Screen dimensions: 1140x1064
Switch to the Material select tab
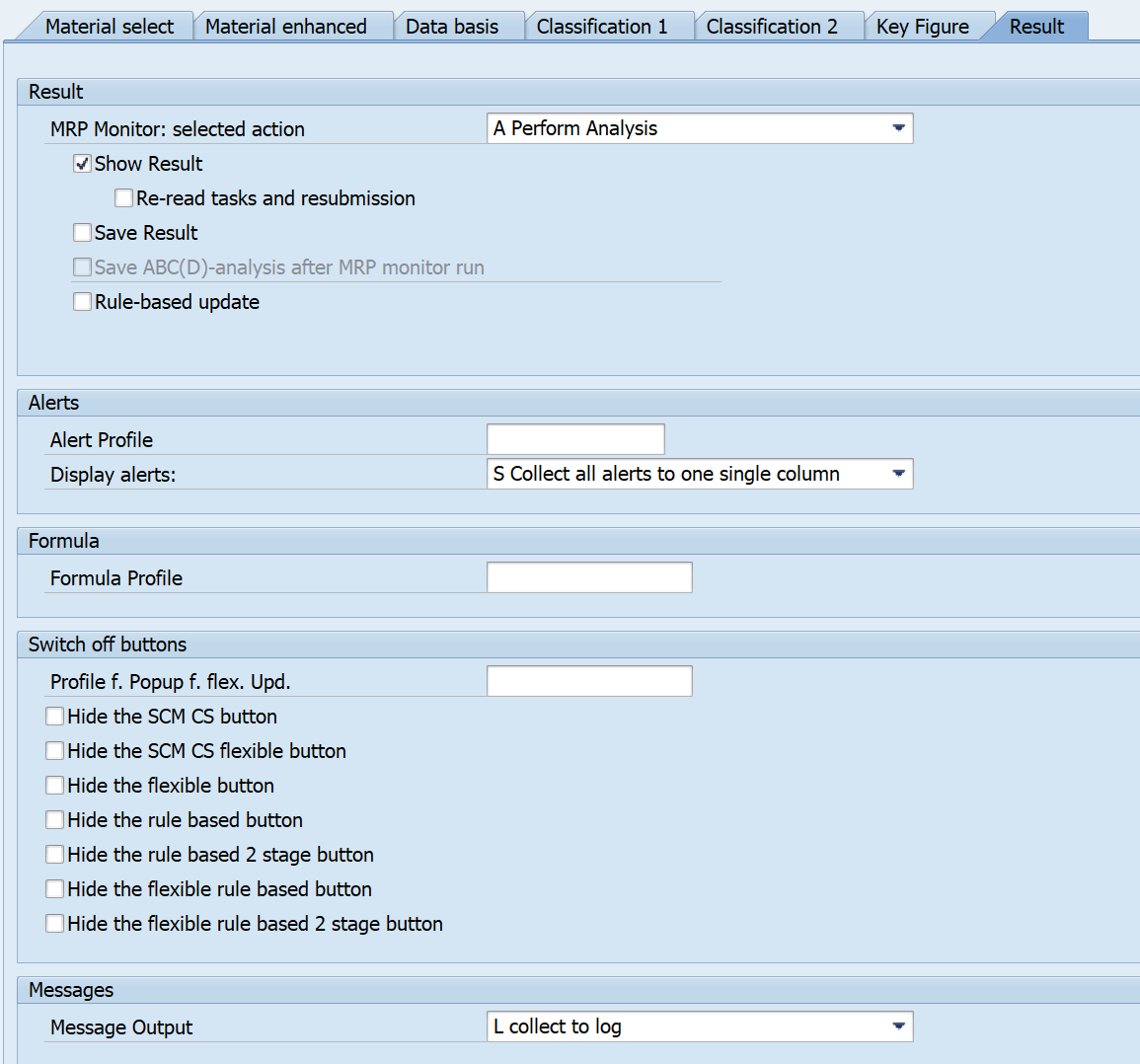pyautogui.click(x=109, y=27)
